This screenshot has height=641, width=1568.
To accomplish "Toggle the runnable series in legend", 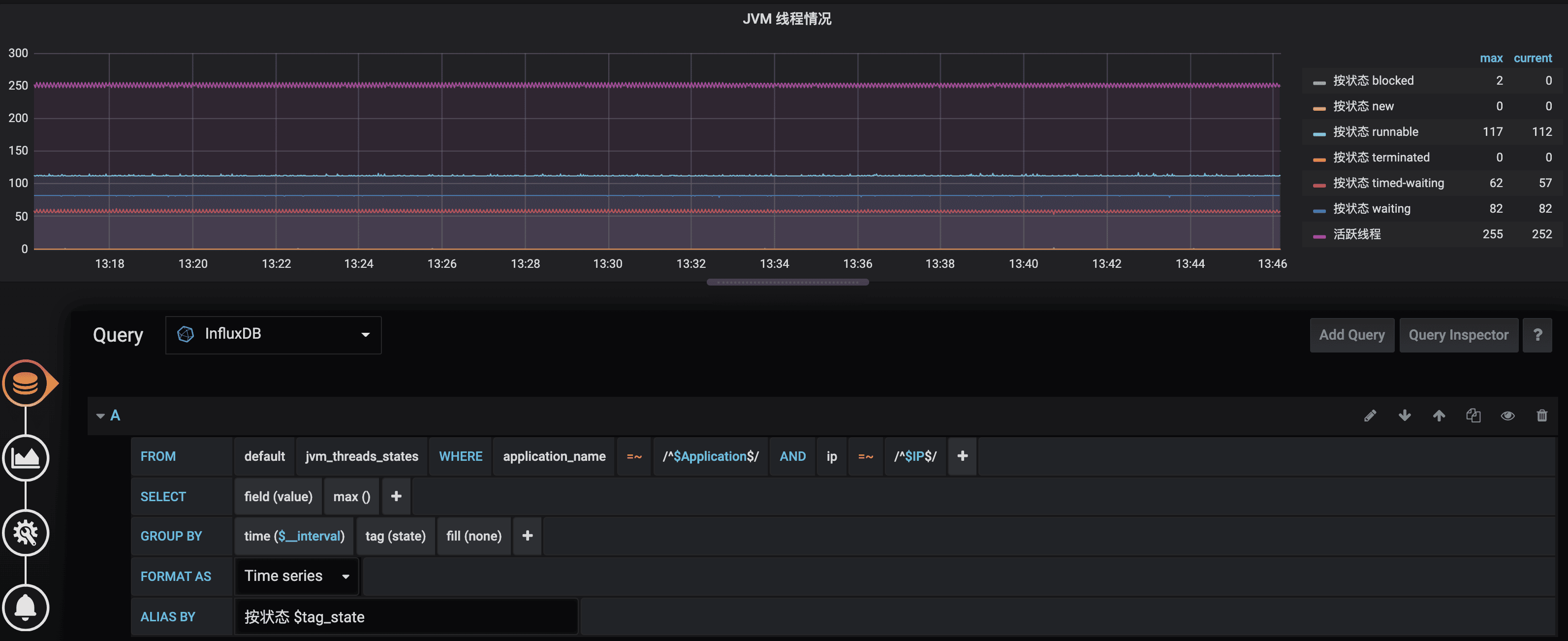I will pos(1375,132).
